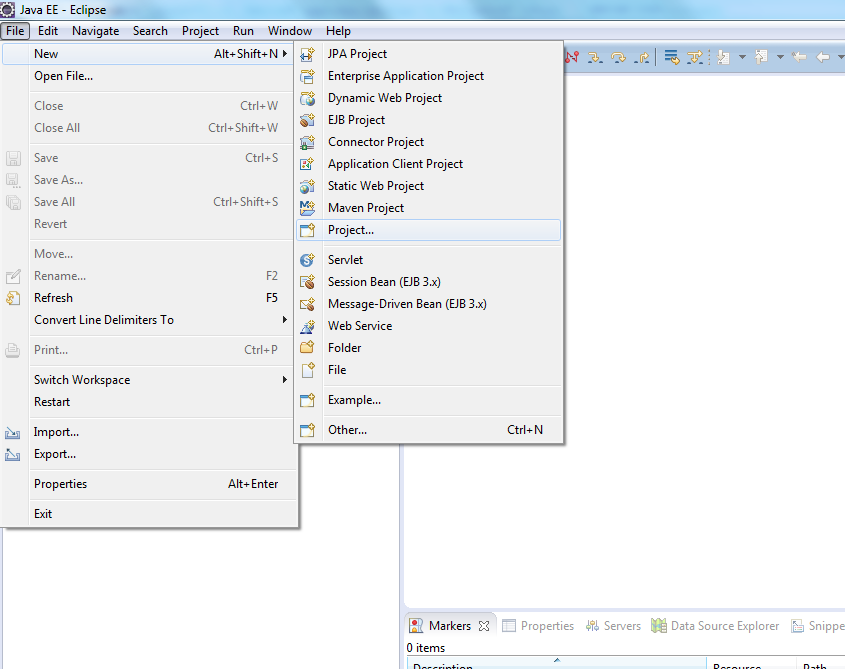
Task: Click the Import icon beside Import menu entry
Action: click(13, 431)
